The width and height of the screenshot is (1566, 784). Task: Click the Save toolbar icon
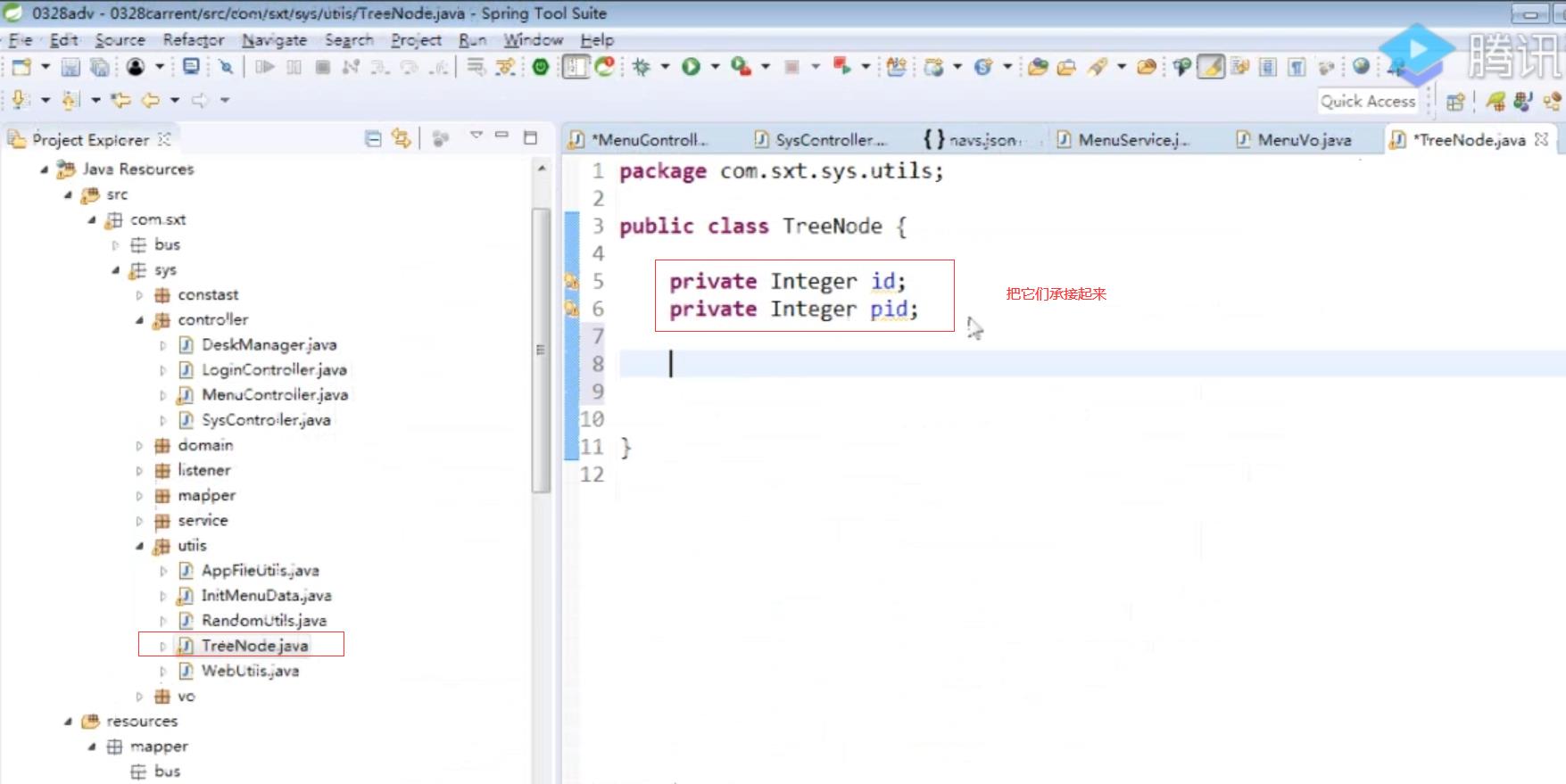click(x=70, y=67)
